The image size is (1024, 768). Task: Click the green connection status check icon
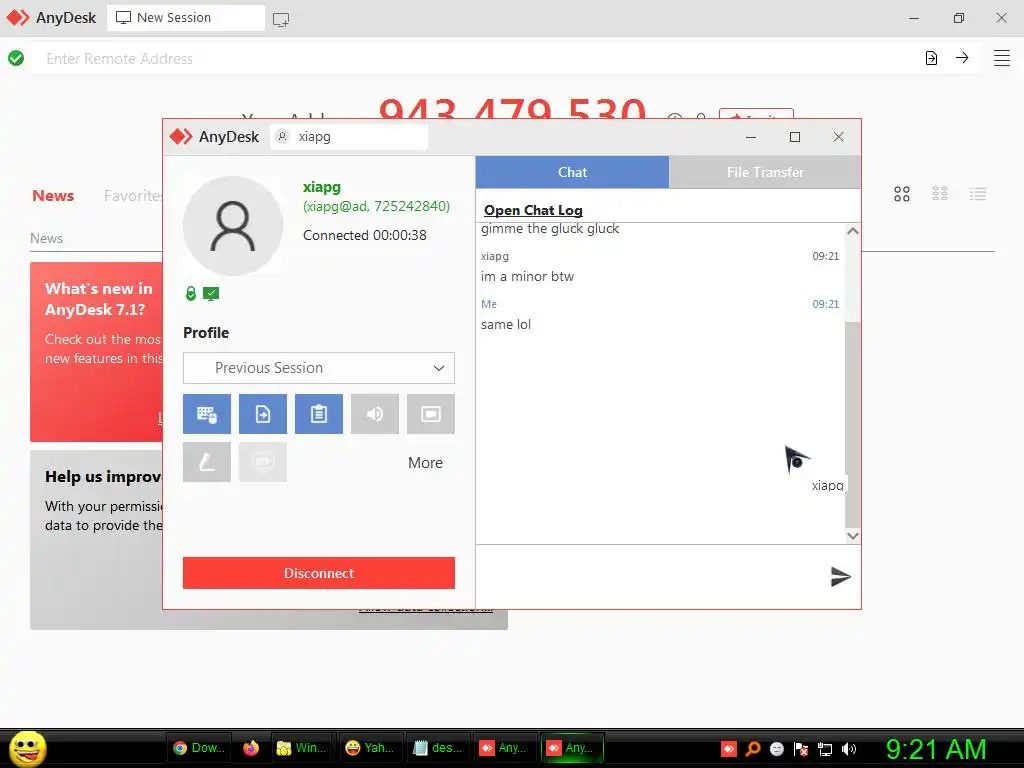16,58
